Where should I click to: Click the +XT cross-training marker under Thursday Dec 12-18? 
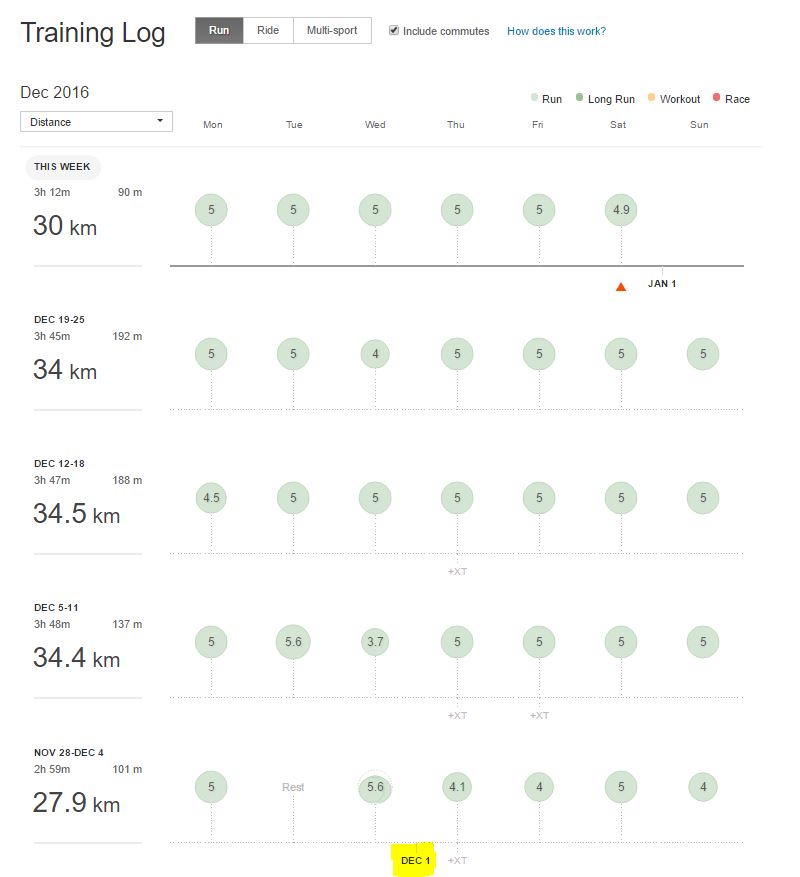pyautogui.click(x=456, y=571)
